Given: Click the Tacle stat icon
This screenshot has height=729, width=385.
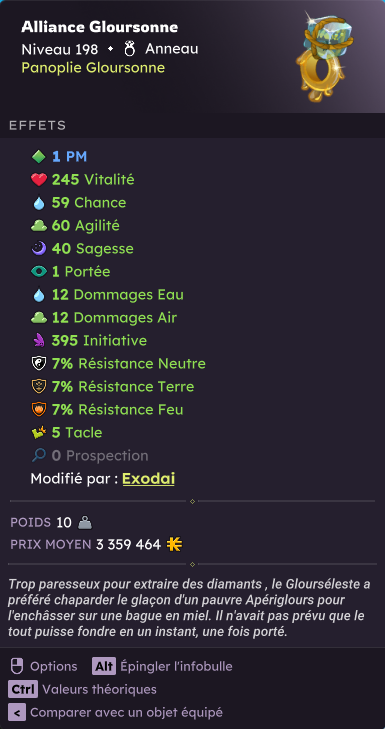Looking at the screenshot, I should (x=39, y=432).
